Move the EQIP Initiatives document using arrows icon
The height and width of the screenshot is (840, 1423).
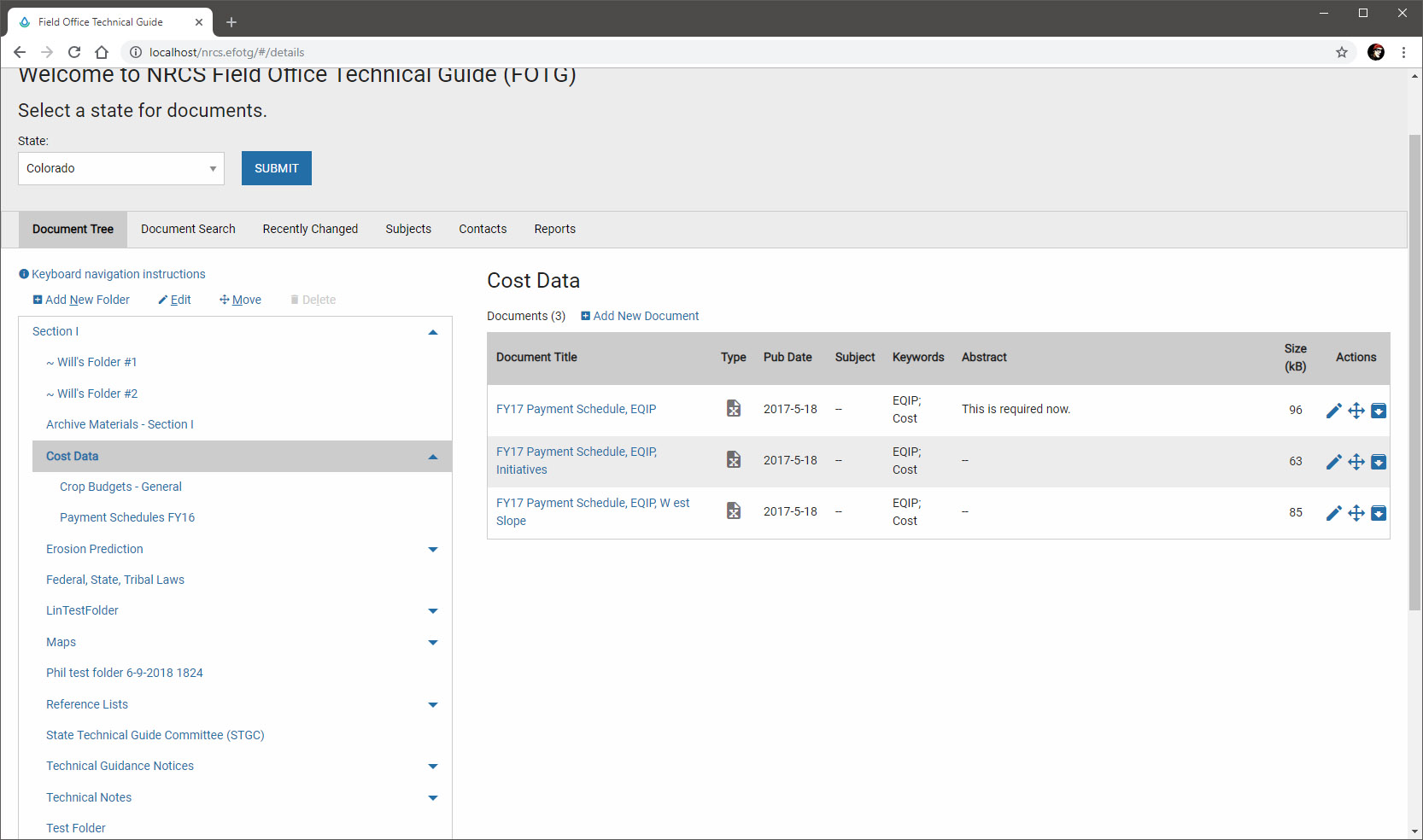(1356, 462)
